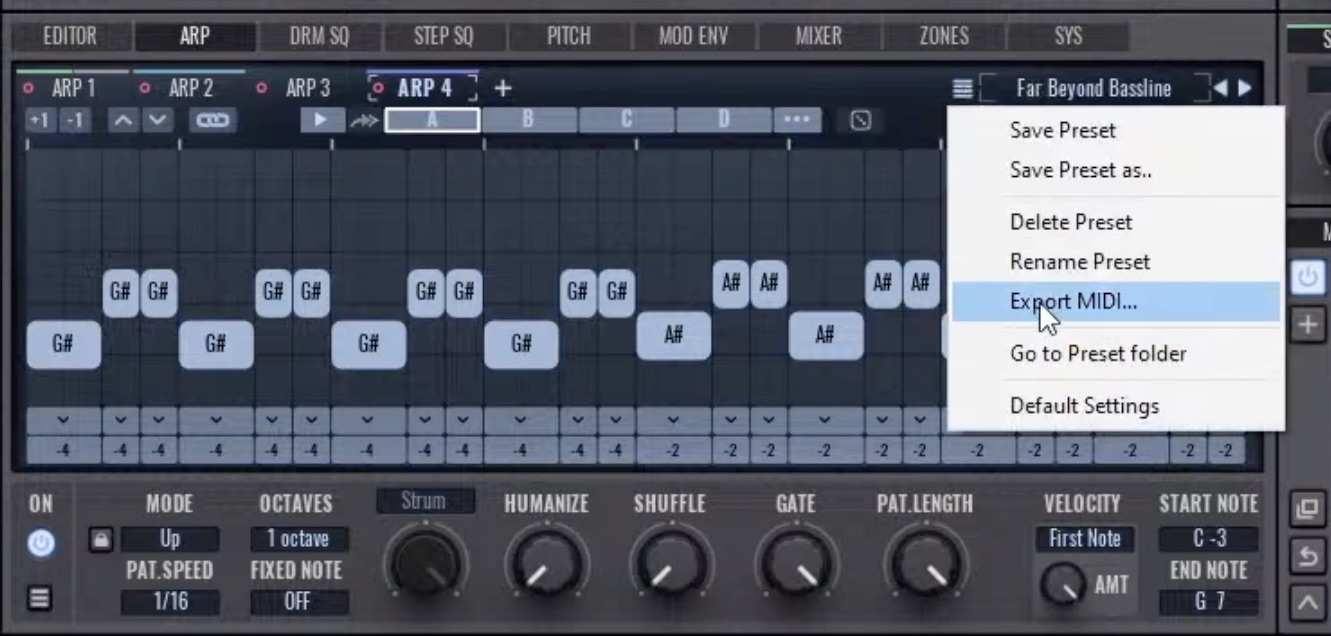Switch to the STEP SQ tab

pos(443,37)
